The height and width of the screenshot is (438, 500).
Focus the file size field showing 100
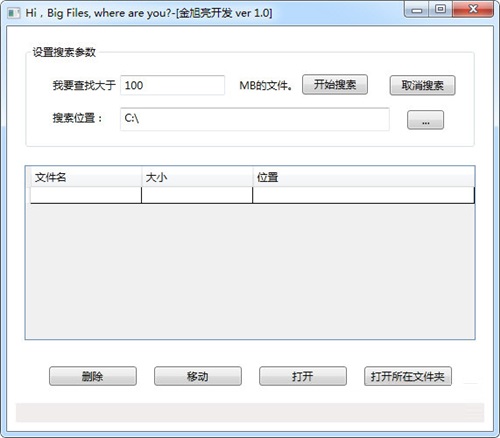[172, 85]
